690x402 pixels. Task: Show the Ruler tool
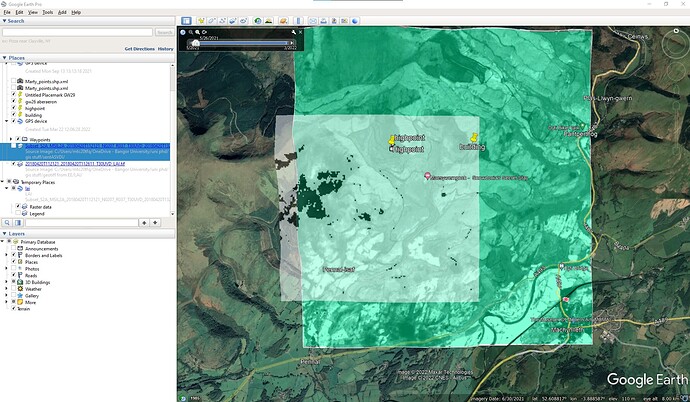[x=298, y=21]
